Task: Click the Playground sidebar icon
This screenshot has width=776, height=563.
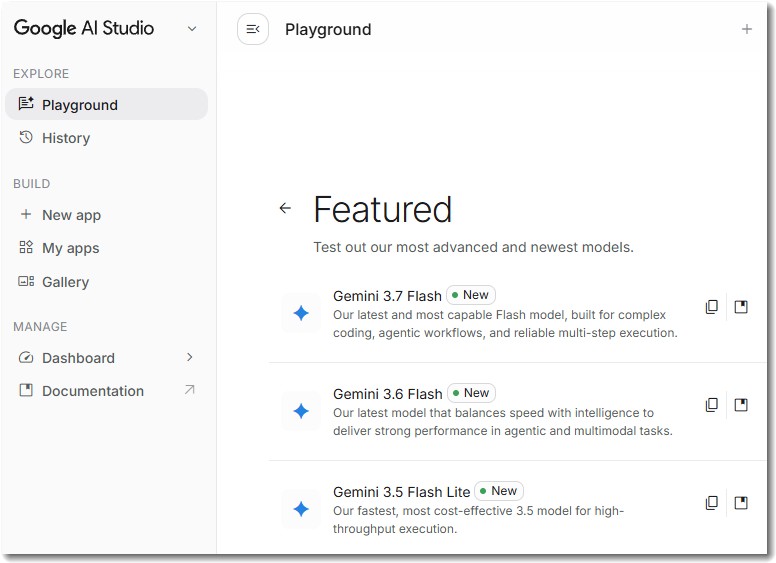Action: click(x=26, y=104)
